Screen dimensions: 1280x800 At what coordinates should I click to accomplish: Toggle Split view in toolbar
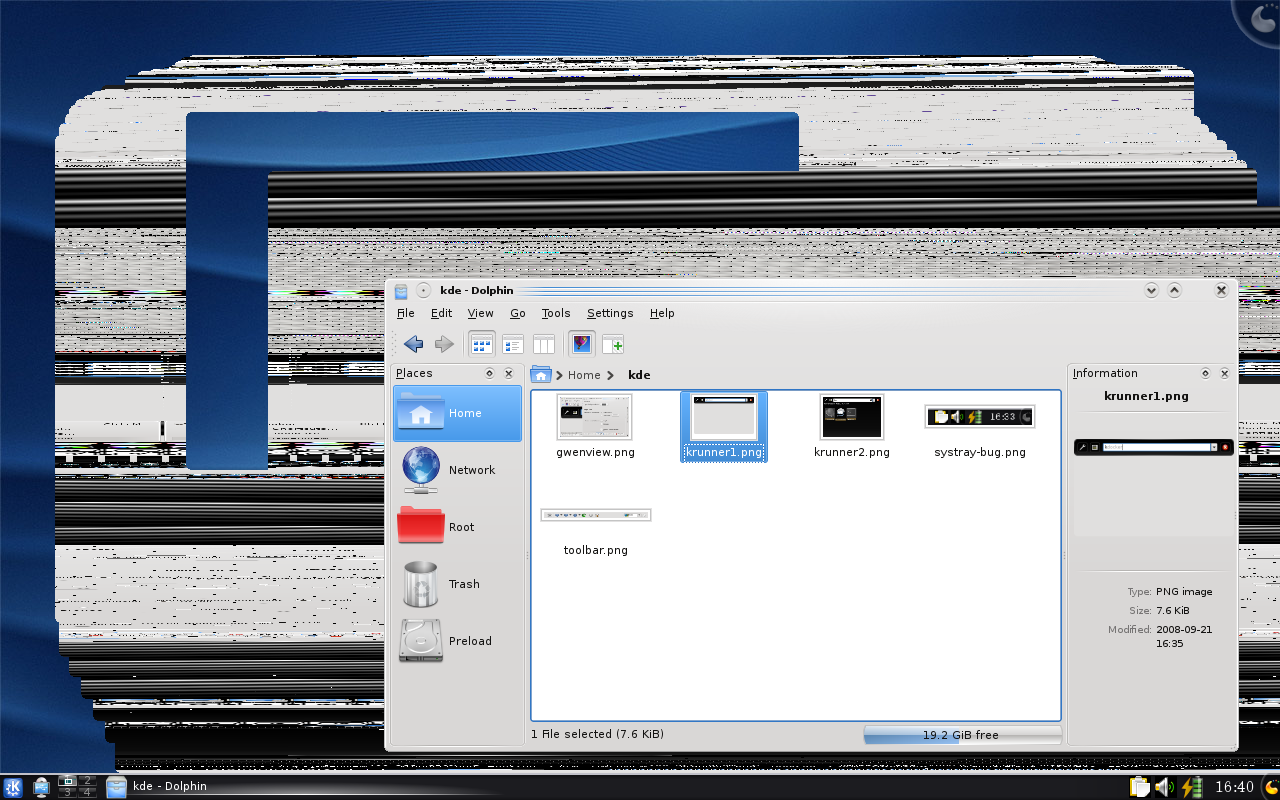click(x=613, y=344)
